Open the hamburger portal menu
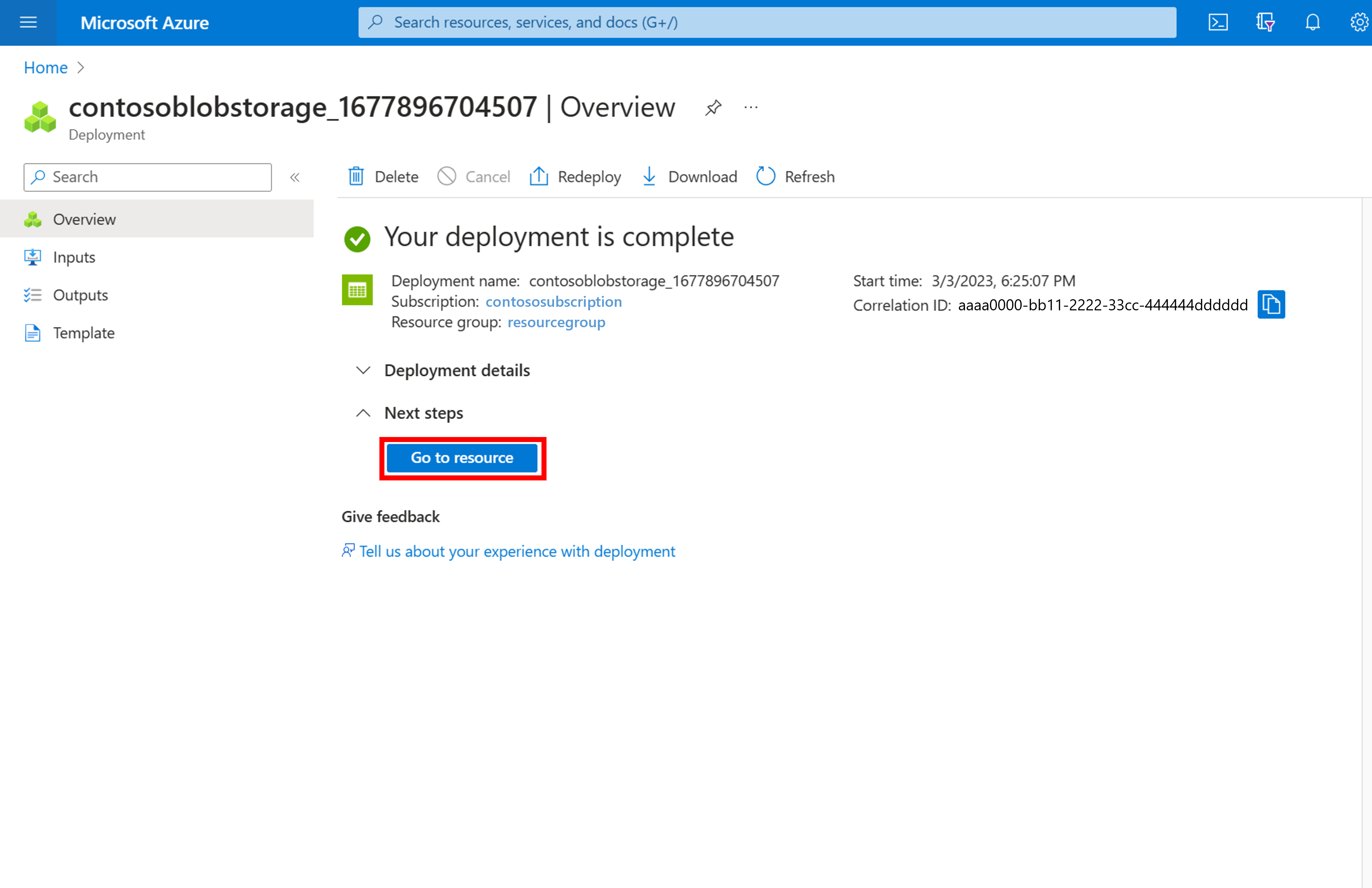The width and height of the screenshot is (1372, 888). pyautogui.click(x=28, y=23)
